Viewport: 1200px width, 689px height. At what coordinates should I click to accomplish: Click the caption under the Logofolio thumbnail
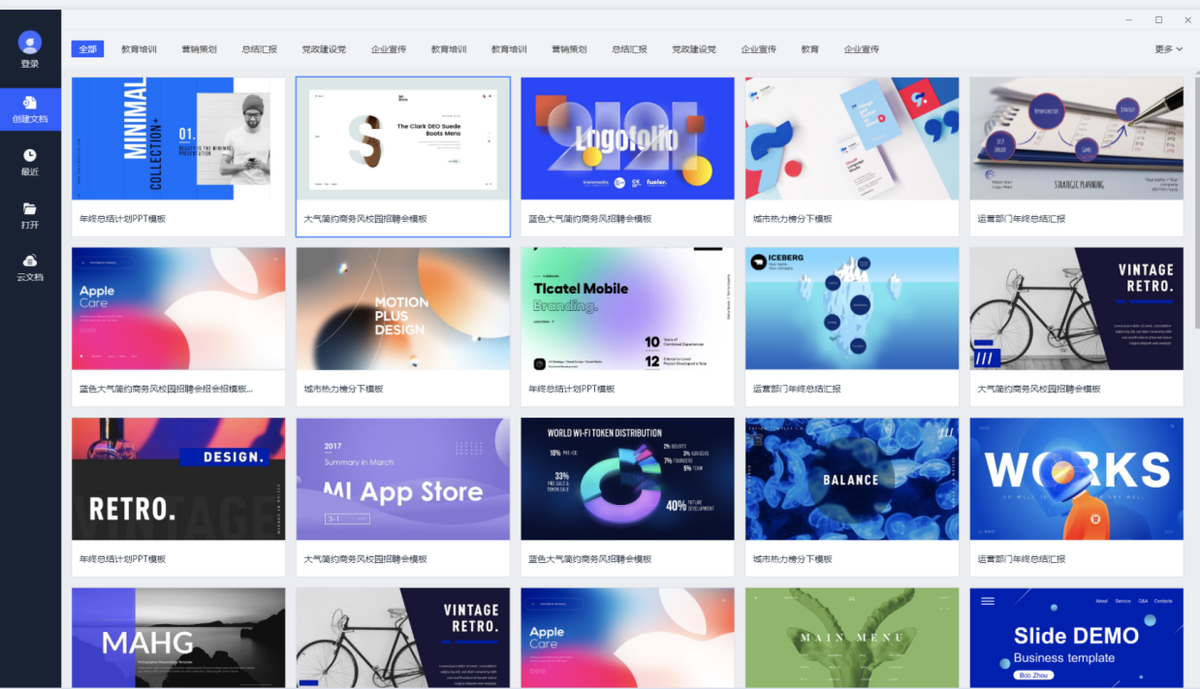pos(590,219)
